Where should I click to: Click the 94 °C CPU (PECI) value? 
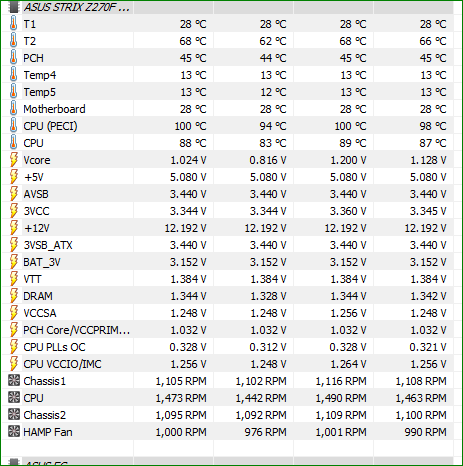pyautogui.click(x=273, y=126)
